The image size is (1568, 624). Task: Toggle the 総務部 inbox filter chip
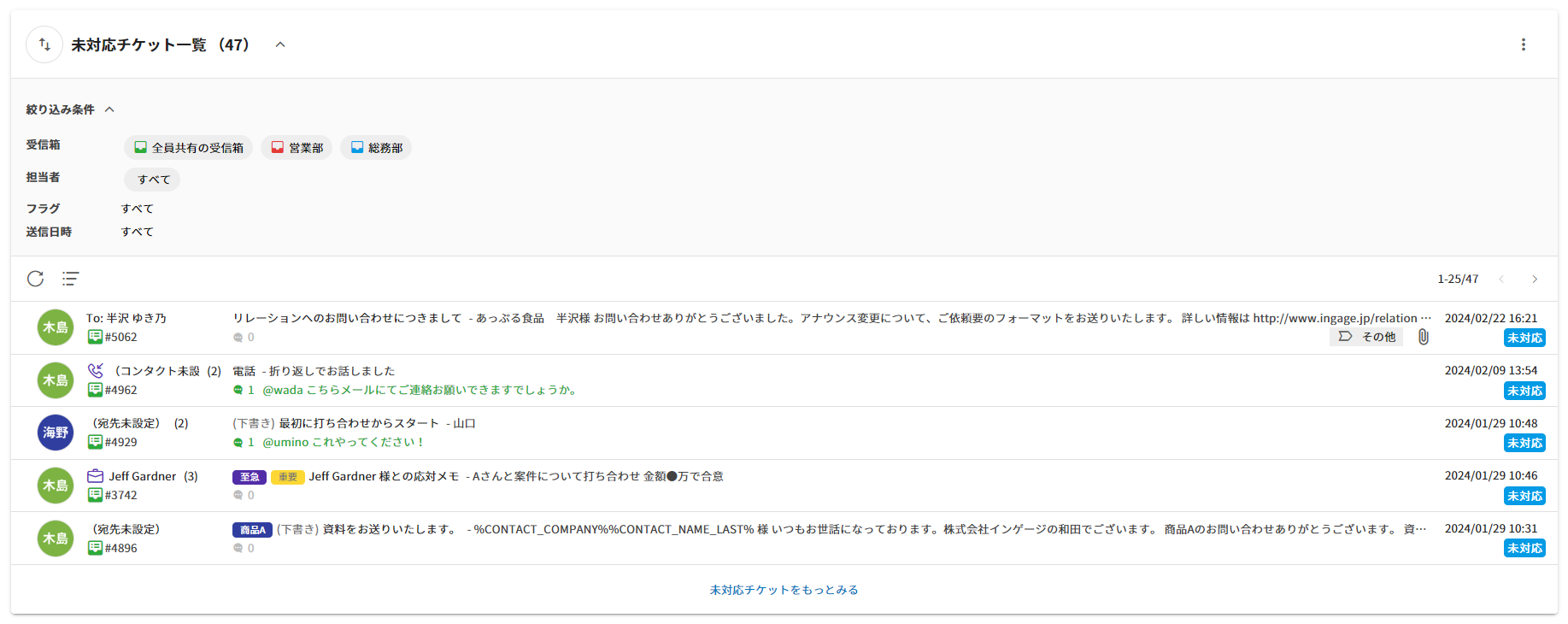[x=376, y=148]
